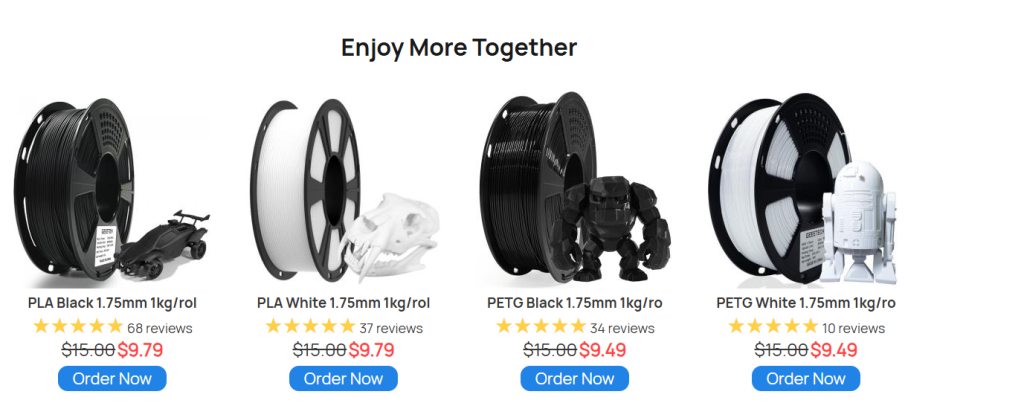This screenshot has width=1024, height=403.
Task: Open the PLA Black spool product image
Action: click(x=112, y=191)
